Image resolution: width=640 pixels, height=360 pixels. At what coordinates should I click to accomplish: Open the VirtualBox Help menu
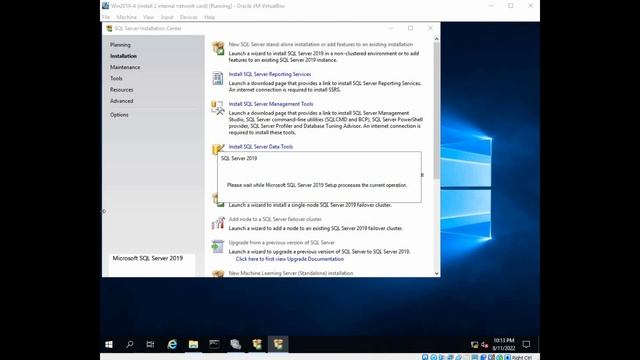(209, 17)
